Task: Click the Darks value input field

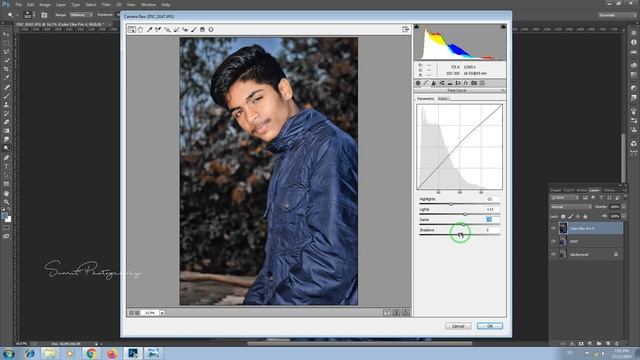Action: click(x=491, y=220)
